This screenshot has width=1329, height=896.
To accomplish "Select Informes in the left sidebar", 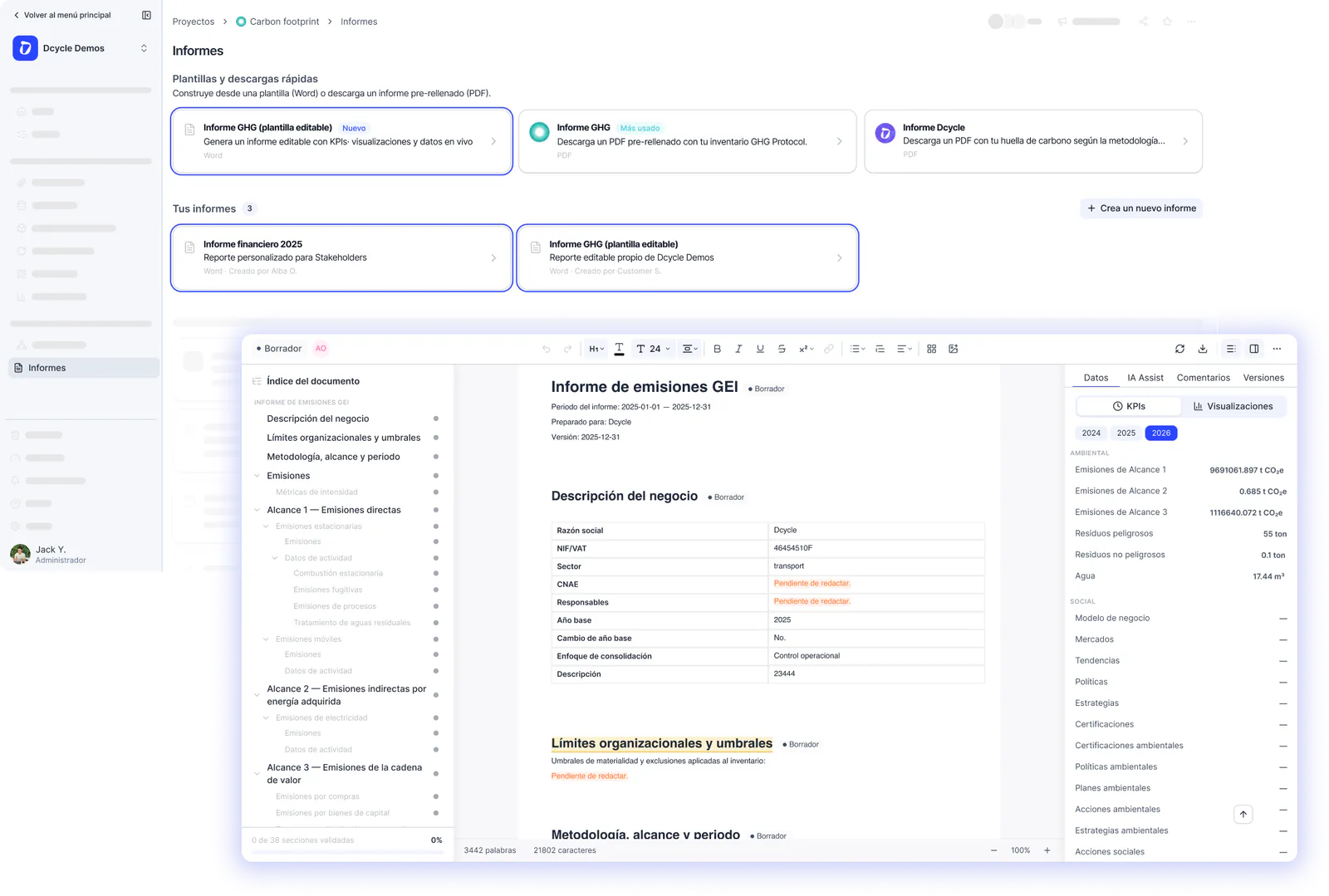I will coord(83,368).
